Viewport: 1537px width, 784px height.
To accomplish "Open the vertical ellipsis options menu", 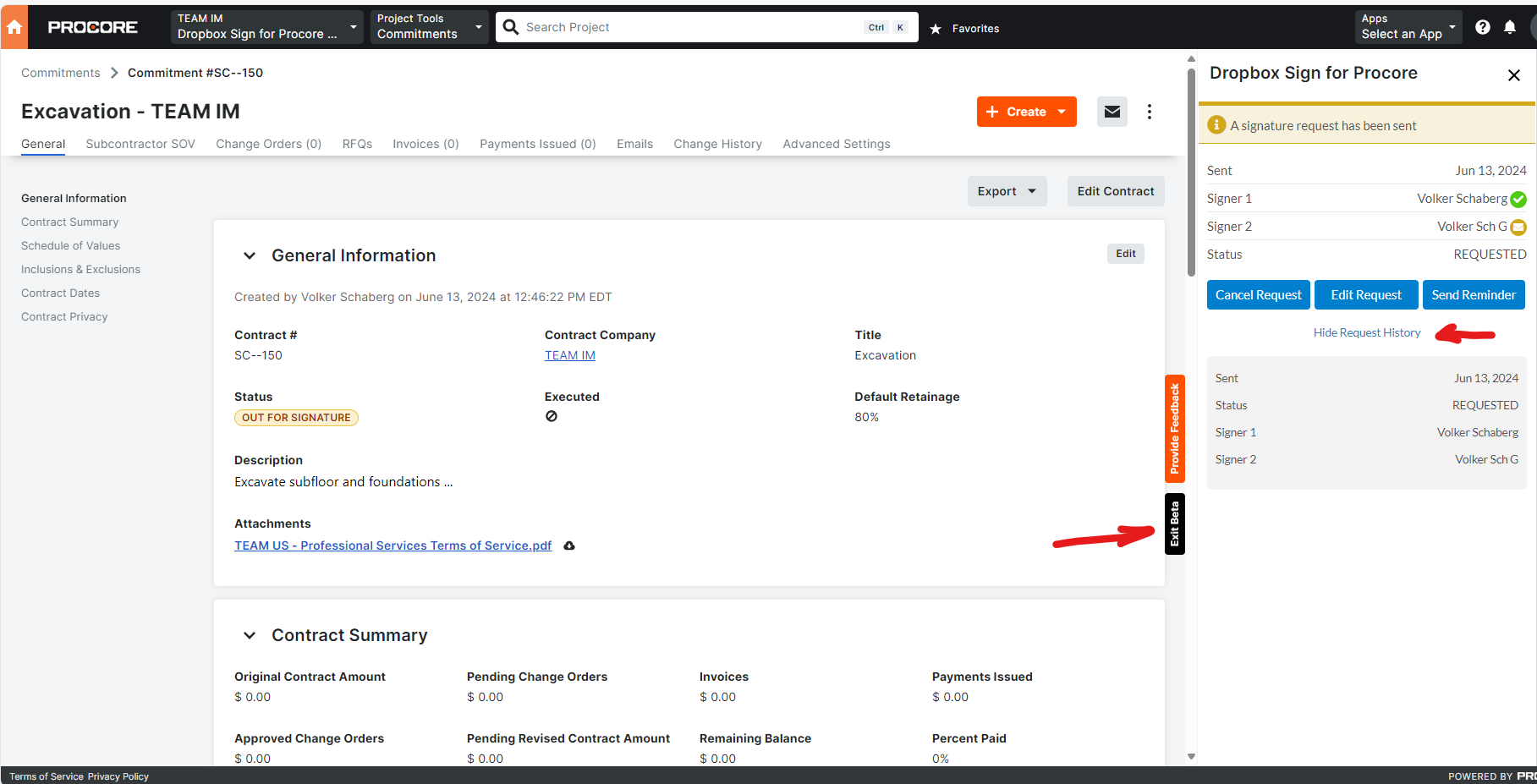I will tap(1149, 111).
